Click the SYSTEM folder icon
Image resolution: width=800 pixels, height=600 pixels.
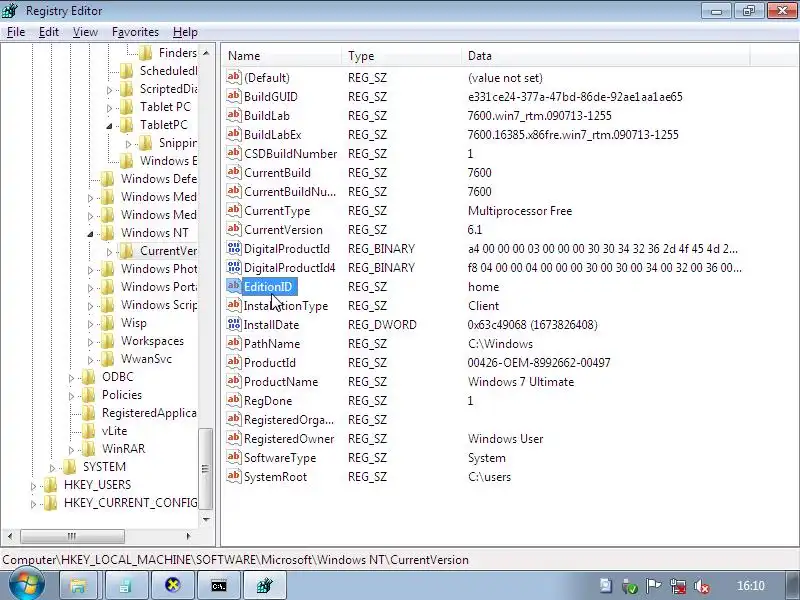pyautogui.click(x=70, y=466)
